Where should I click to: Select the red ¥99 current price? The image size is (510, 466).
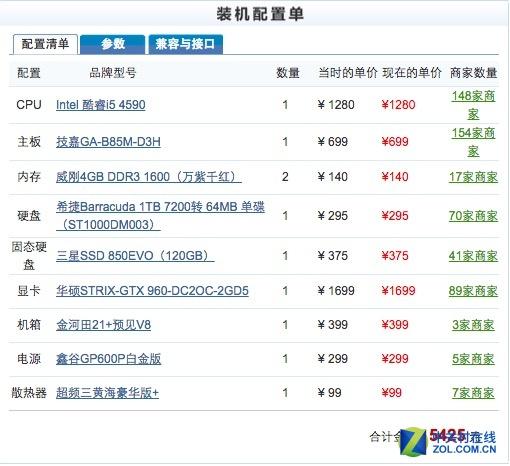click(392, 393)
